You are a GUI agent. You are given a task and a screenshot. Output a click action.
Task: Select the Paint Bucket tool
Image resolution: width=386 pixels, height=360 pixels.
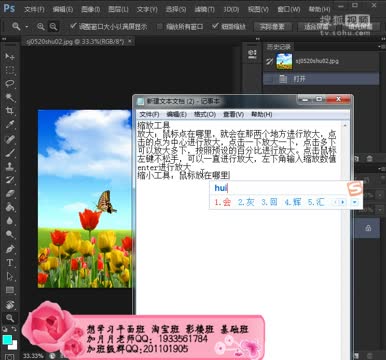(x=10, y=207)
